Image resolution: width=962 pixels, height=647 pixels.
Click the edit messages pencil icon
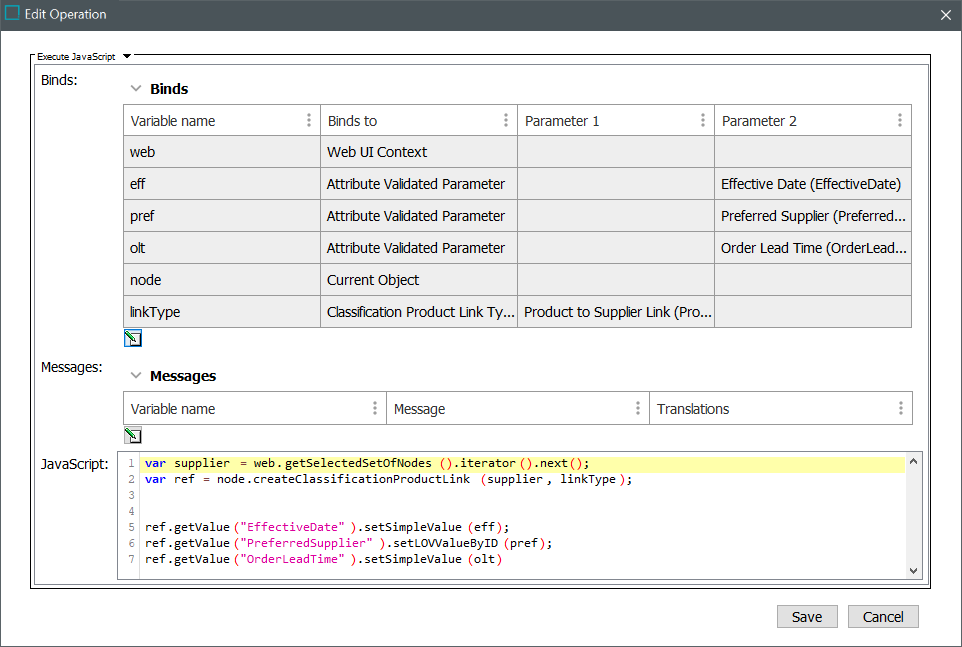point(133,435)
